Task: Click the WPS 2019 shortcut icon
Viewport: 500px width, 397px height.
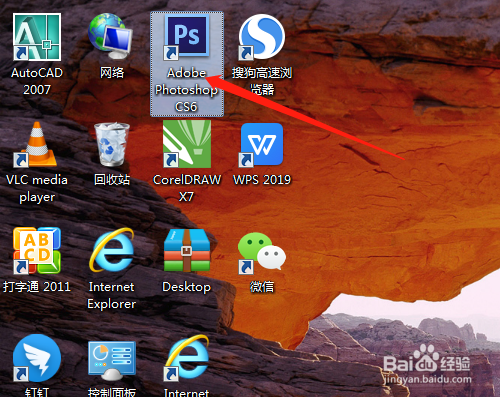Action: click(x=262, y=144)
